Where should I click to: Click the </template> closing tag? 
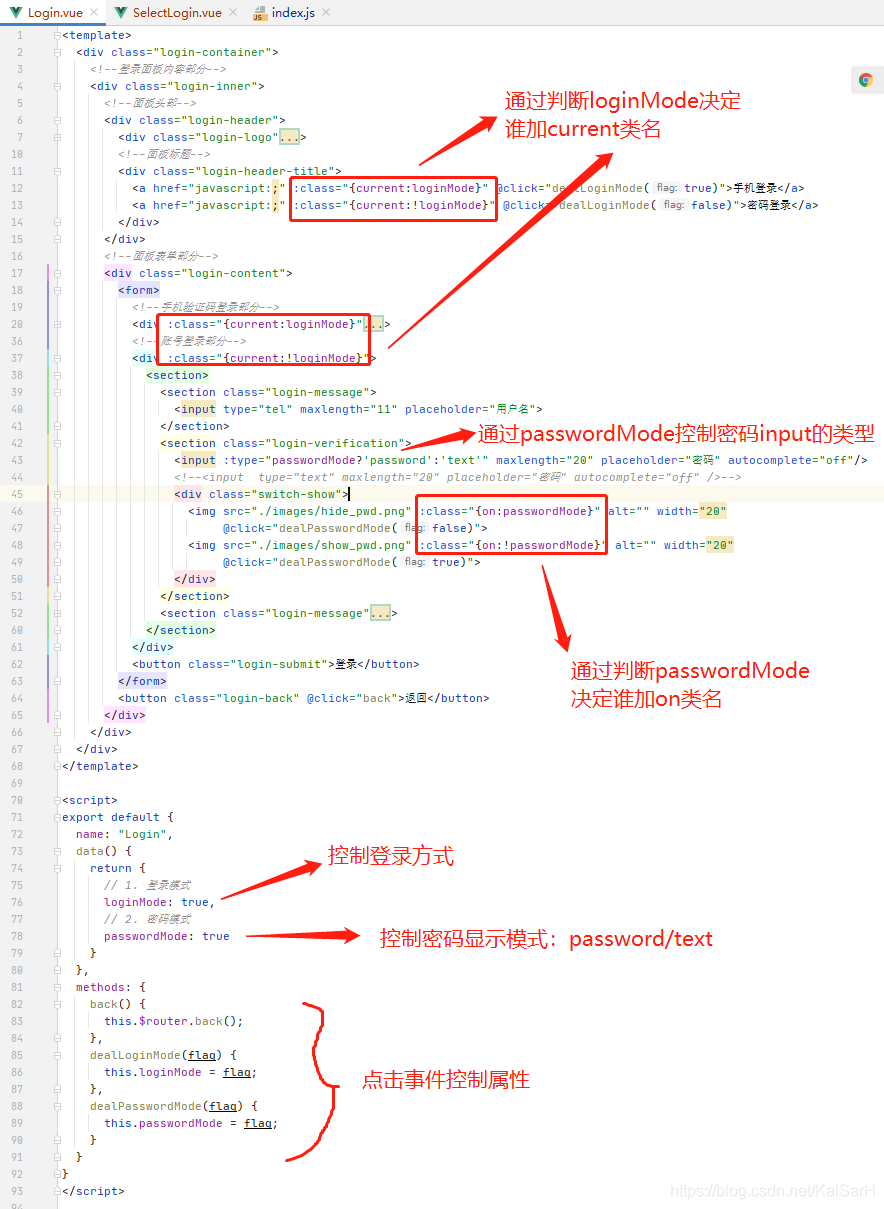click(100, 766)
